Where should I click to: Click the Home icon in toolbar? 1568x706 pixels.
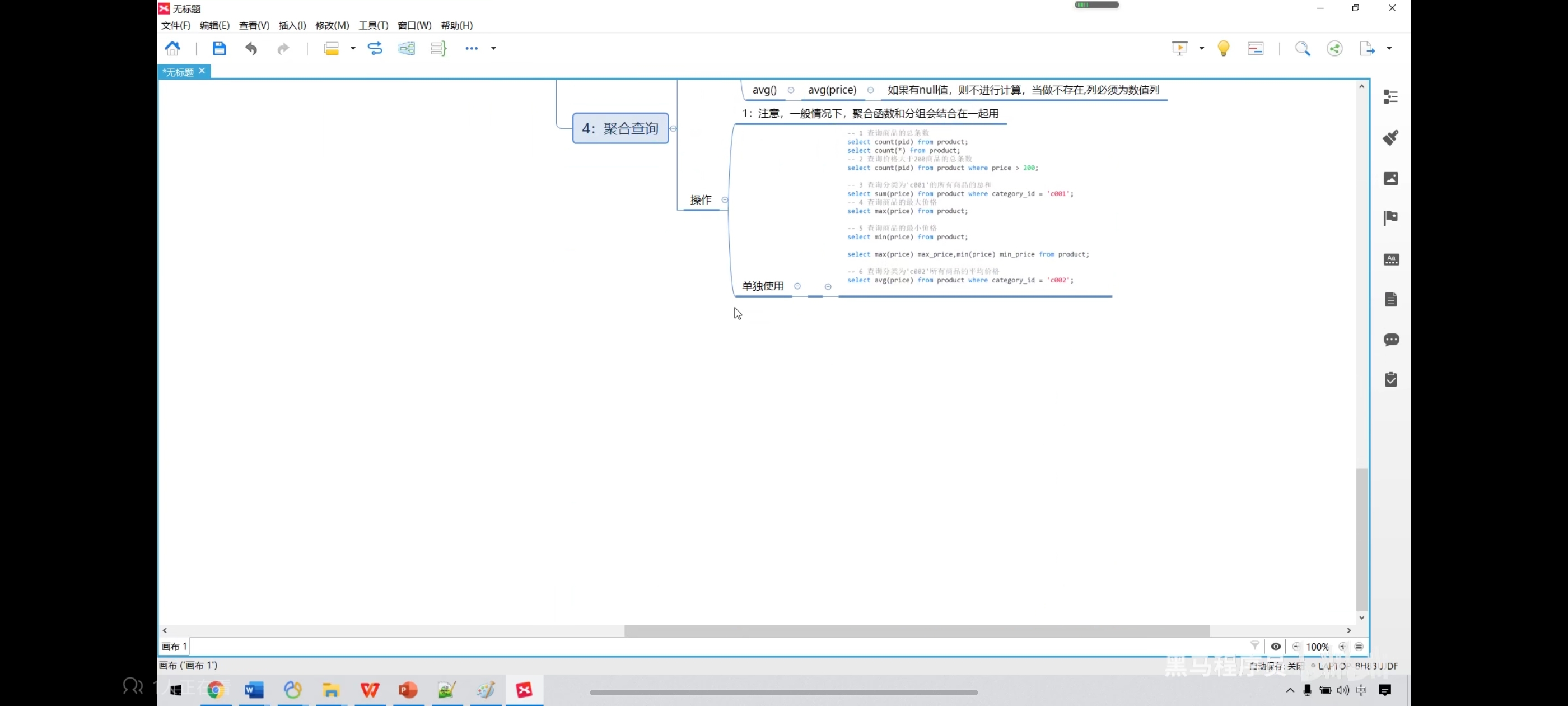click(173, 48)
